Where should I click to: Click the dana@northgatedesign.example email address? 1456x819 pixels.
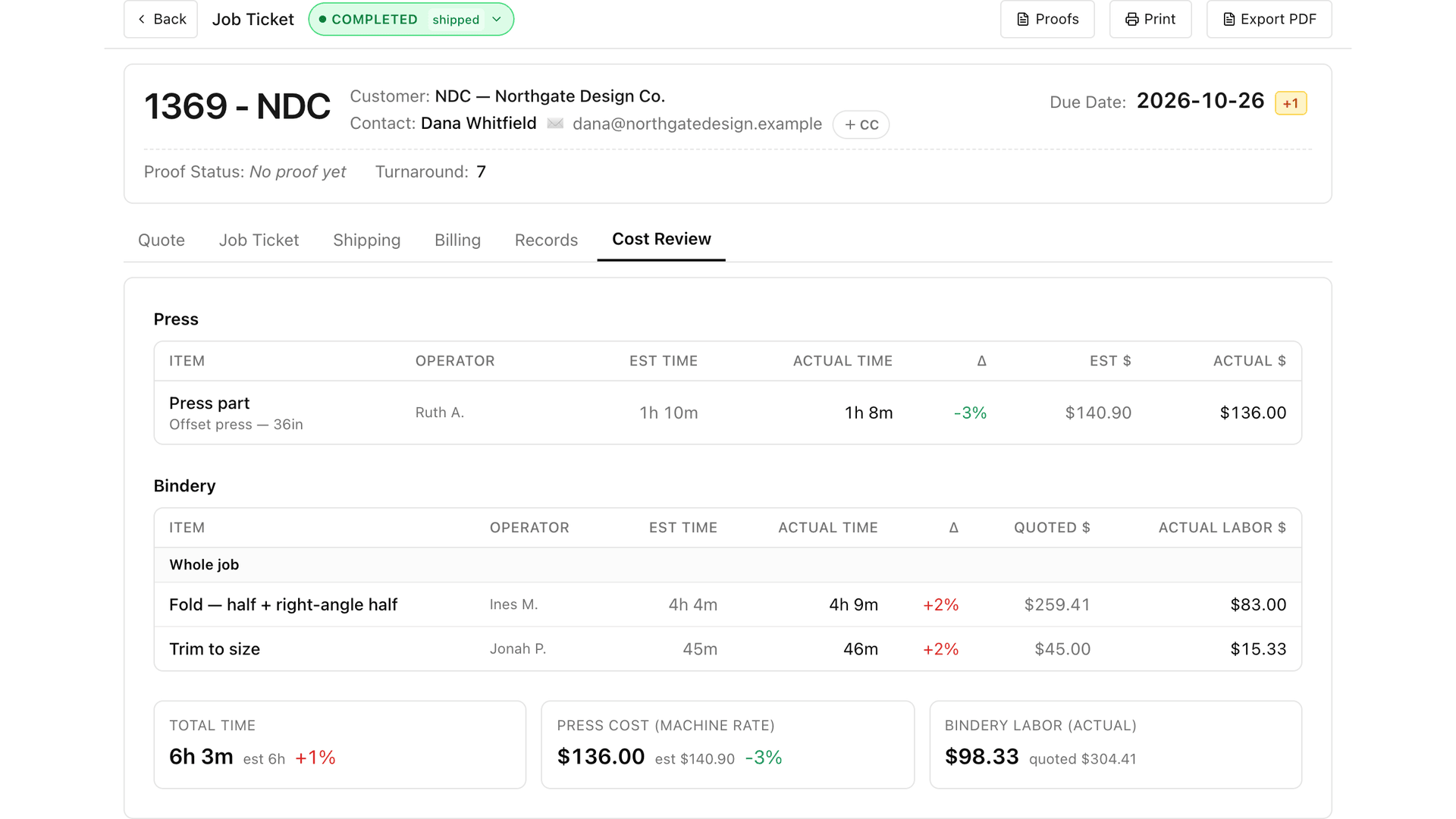coord(697,124)
